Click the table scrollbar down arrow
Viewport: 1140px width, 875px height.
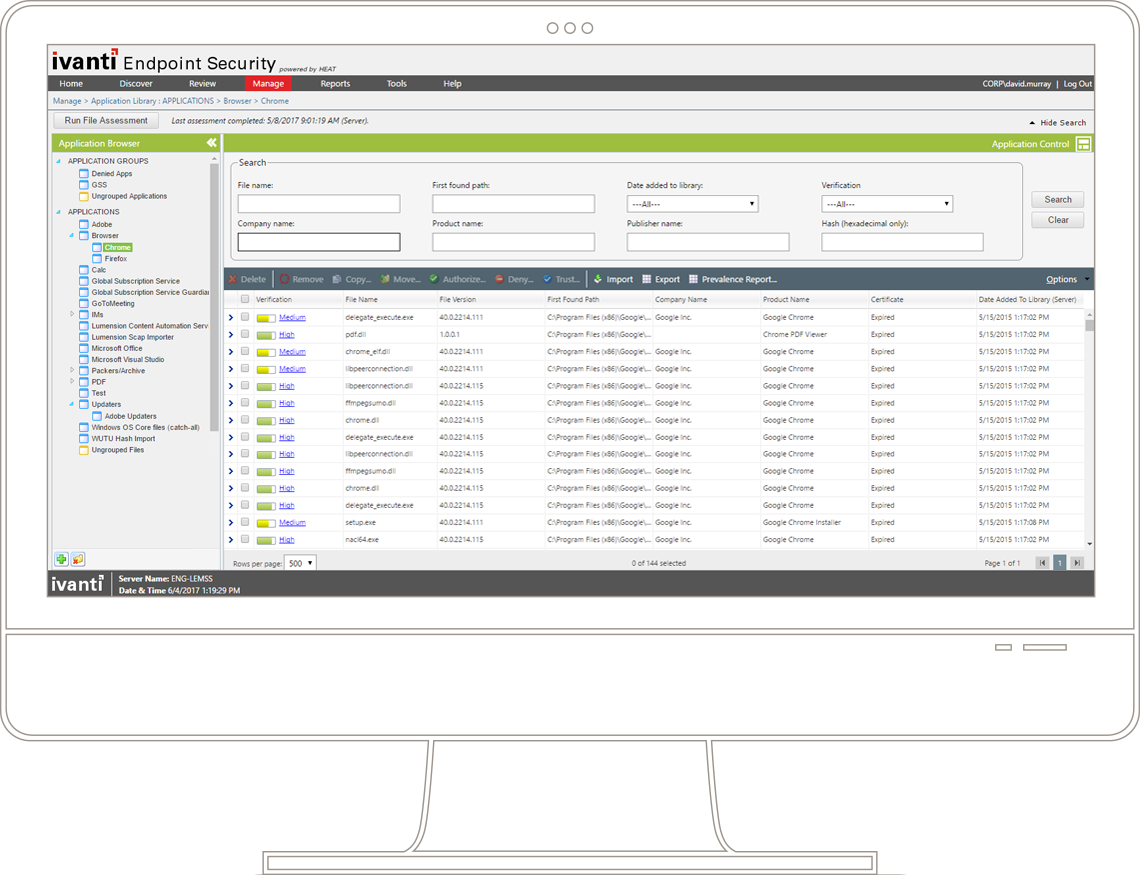(x=1089, y=544)
